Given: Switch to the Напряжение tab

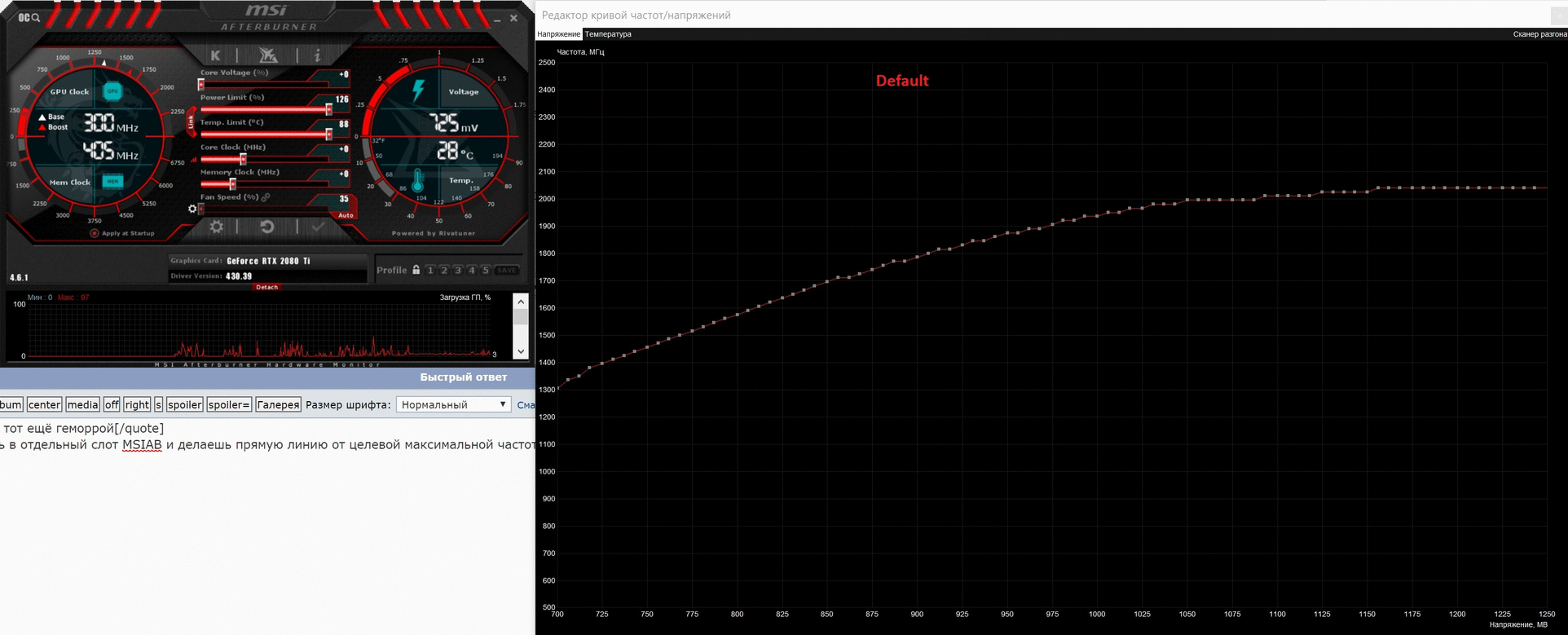Looking at the screenshot, I should (559, 34).
